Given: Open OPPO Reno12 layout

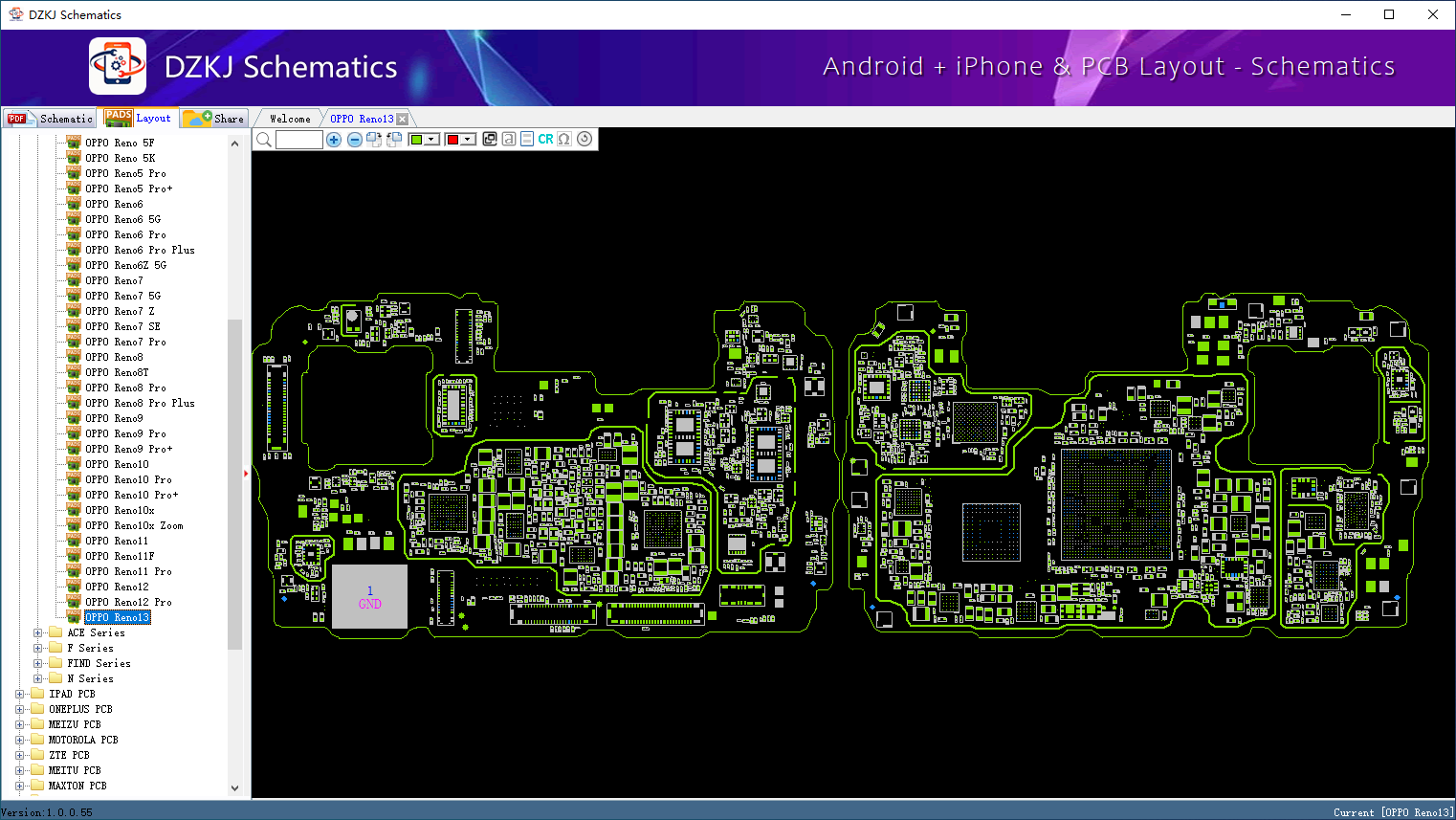Looking at the screenshot, I should pyautogui.click(x=117, y=587).
